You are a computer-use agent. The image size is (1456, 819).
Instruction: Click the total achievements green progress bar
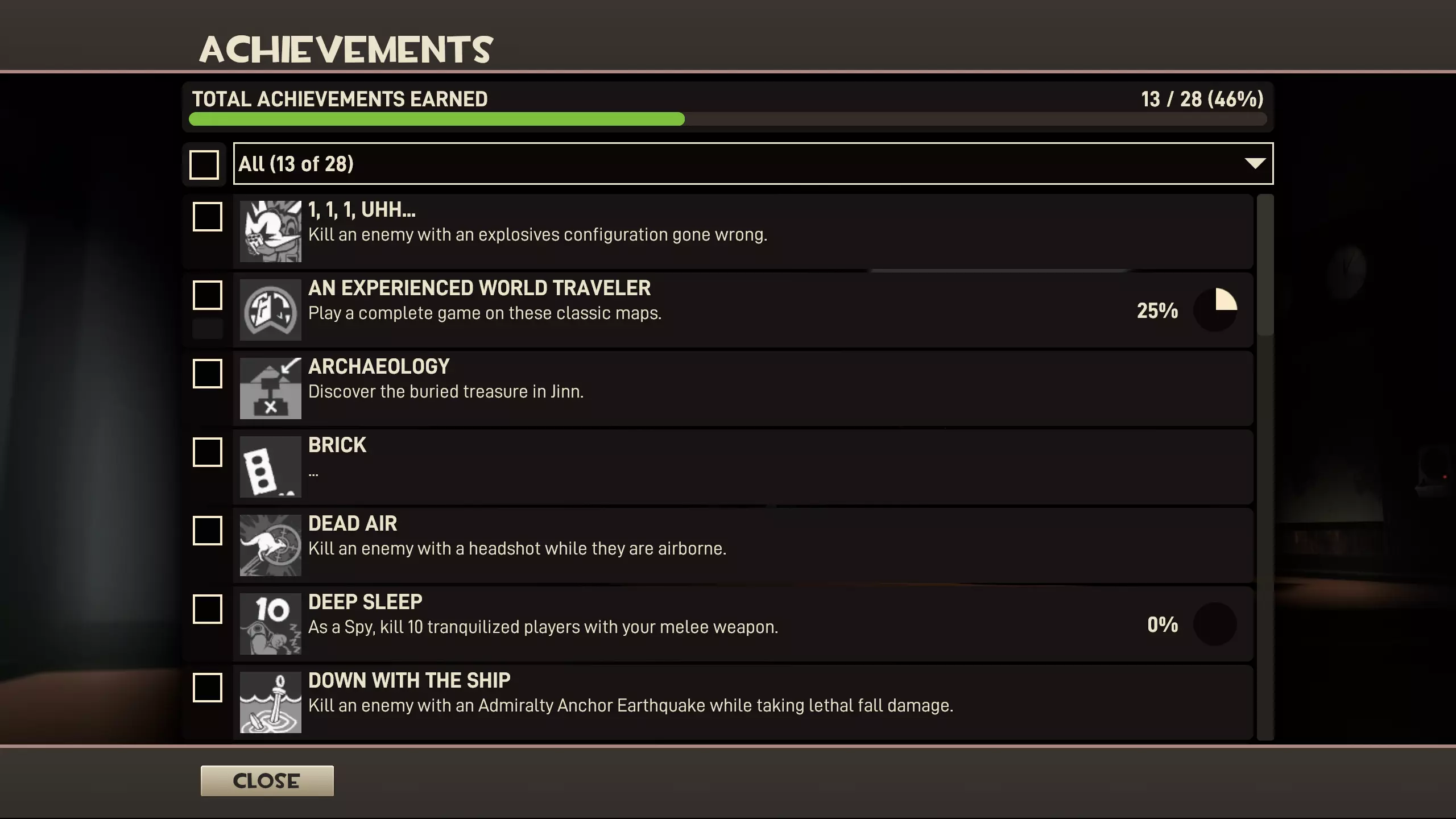[x=437, y=119]
